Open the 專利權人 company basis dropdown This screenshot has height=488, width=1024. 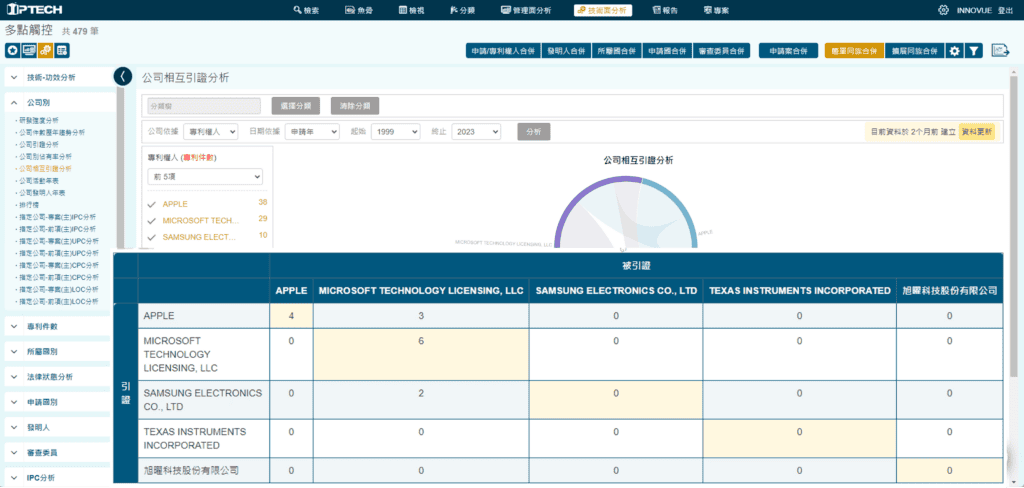pyautogui.click(x=210, y=131)
